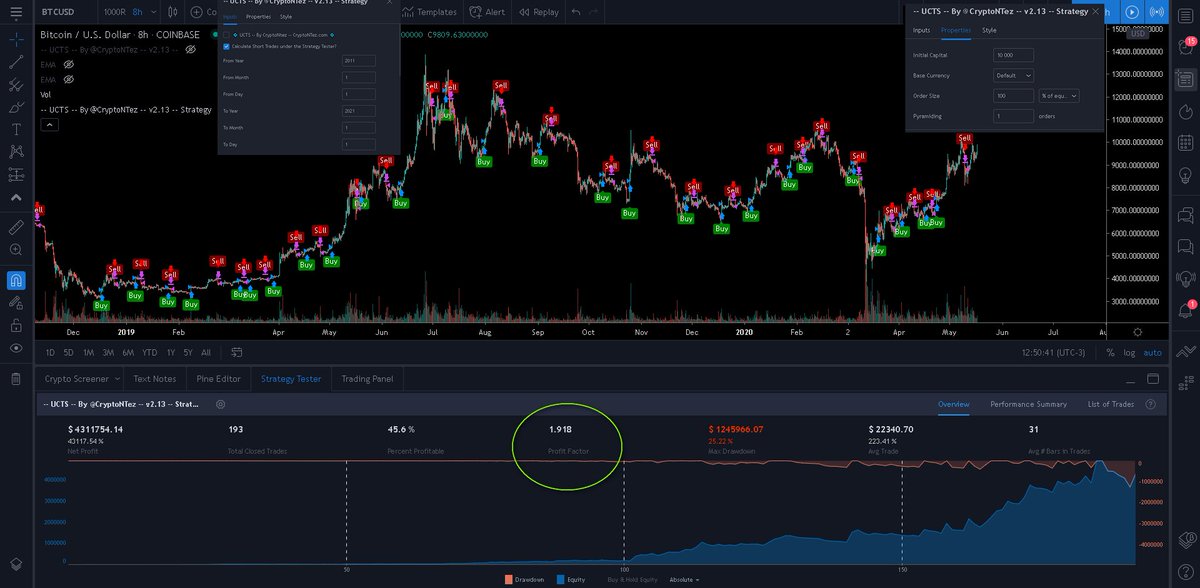Switch to Style tab in right dialog
The width and height of the screenshot is (1200, 588).
(988, 30)
